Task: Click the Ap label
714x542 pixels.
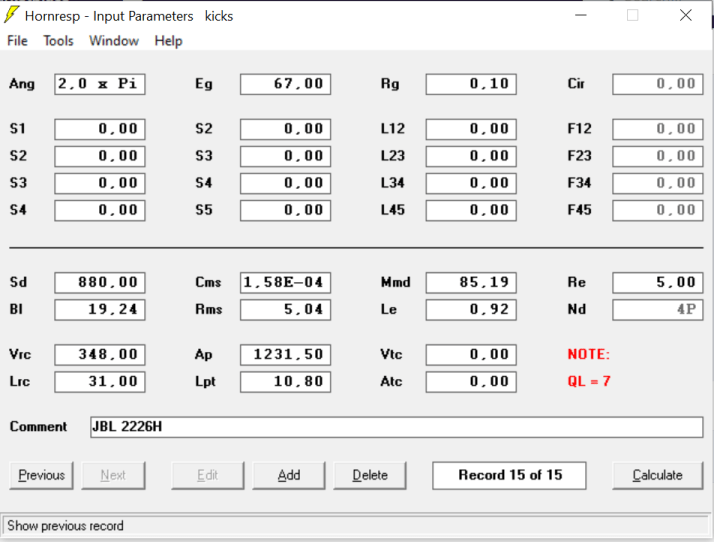Action: [203, 355]
